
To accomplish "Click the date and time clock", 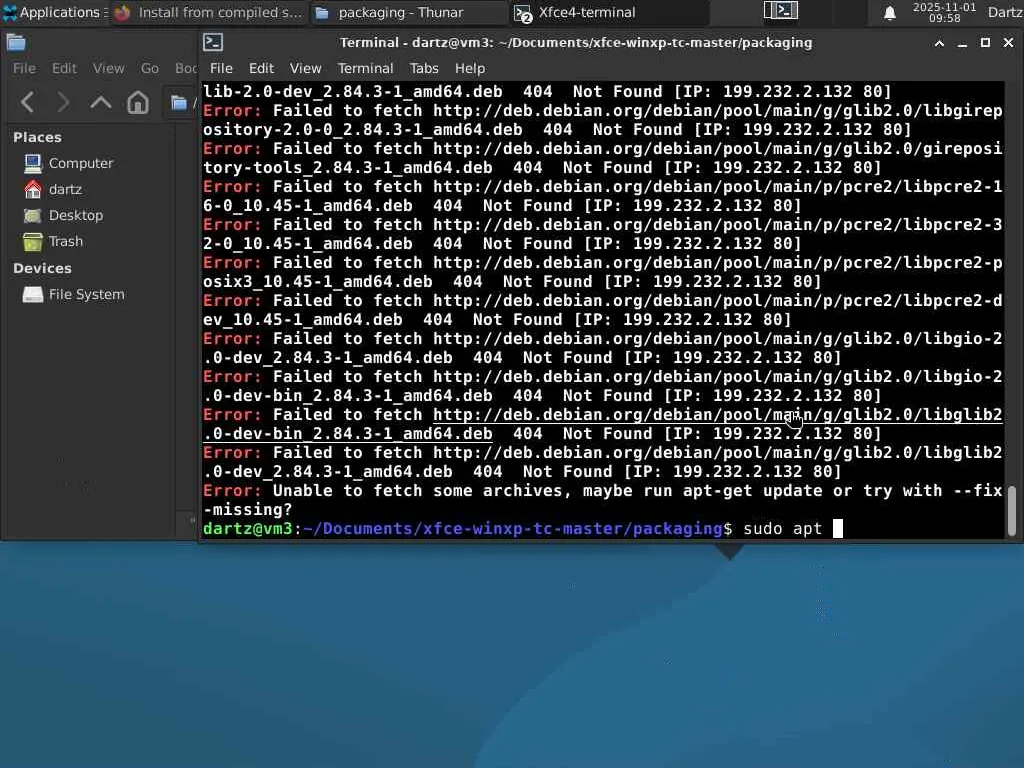I will (x=944, y=12).
